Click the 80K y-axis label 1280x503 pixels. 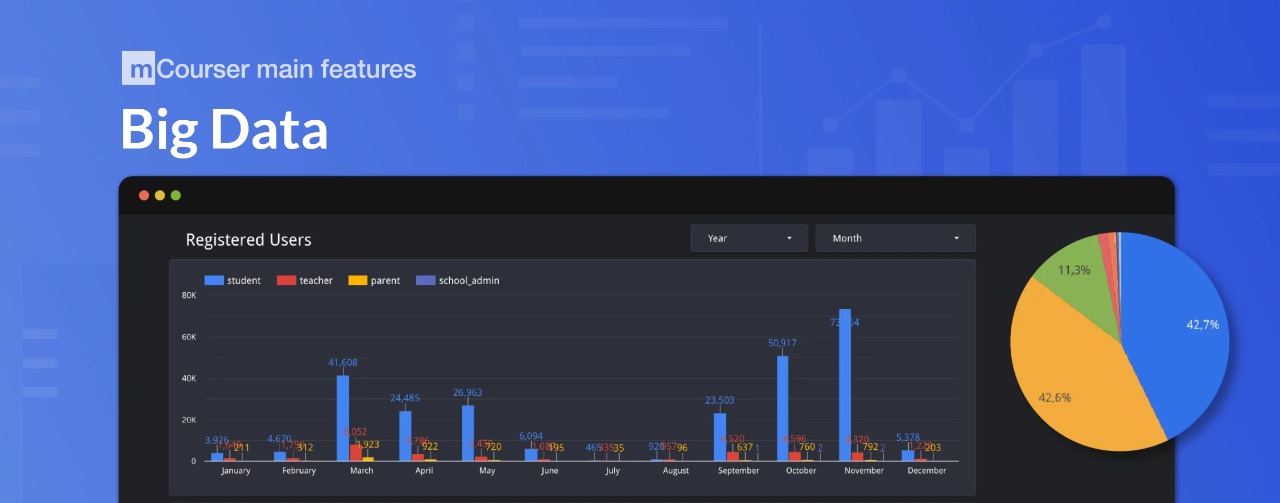[x=188, y=296]
